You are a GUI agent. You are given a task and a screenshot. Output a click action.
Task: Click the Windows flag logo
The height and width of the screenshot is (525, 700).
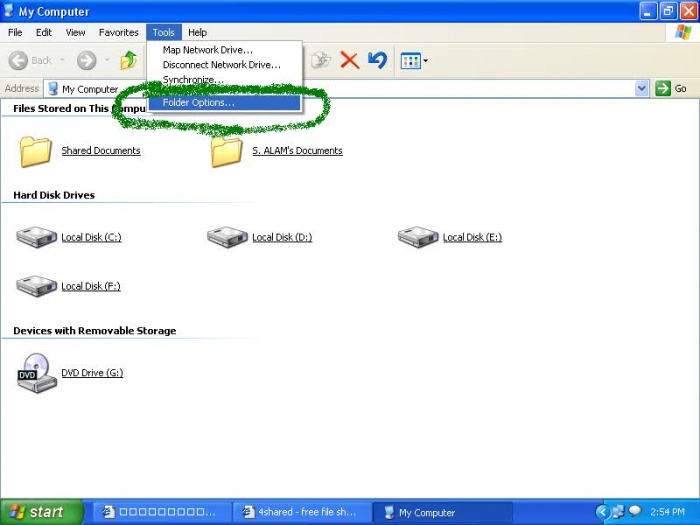coord(683,33)
